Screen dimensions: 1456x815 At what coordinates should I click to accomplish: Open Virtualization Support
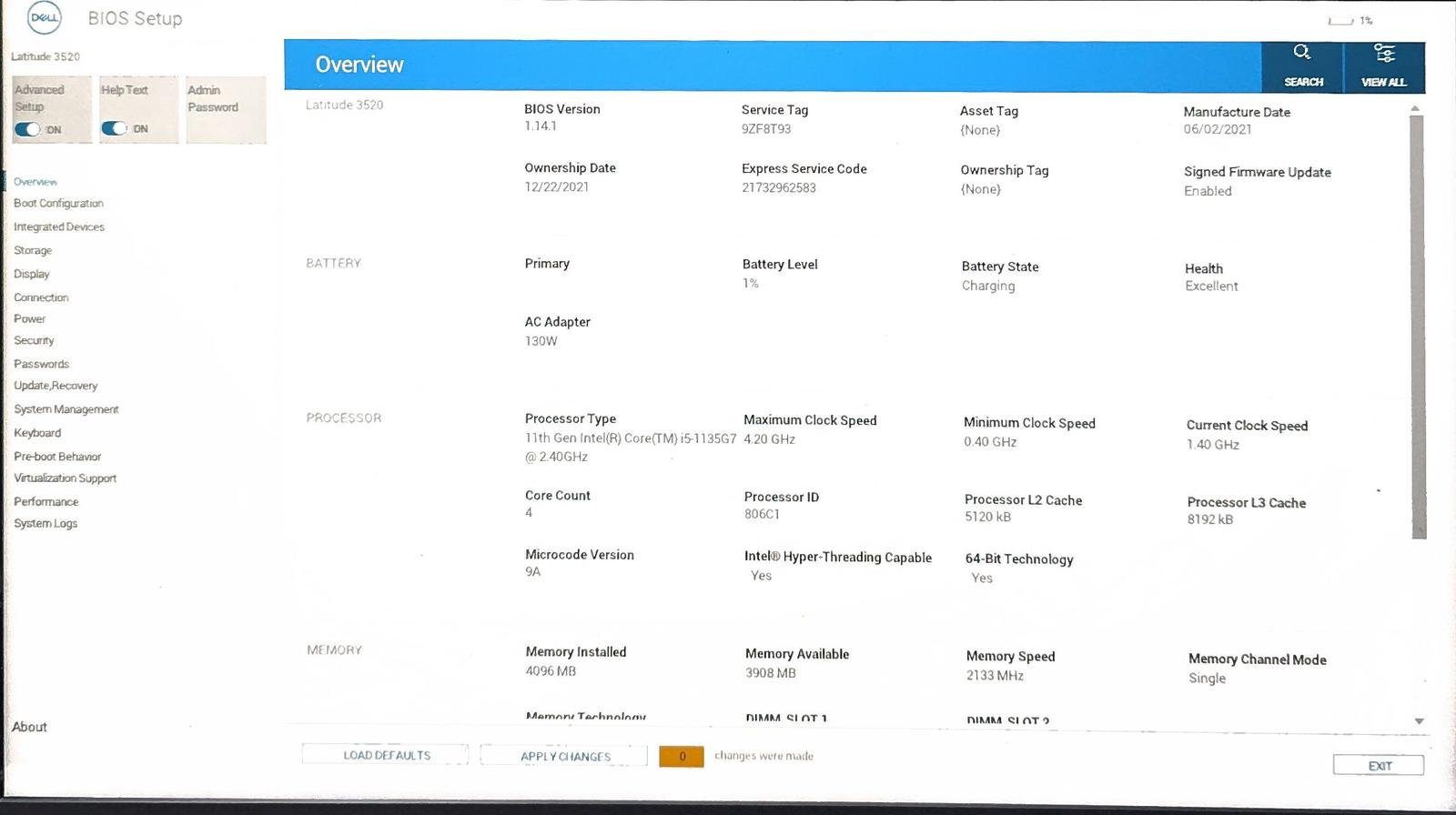coord(65,478)
